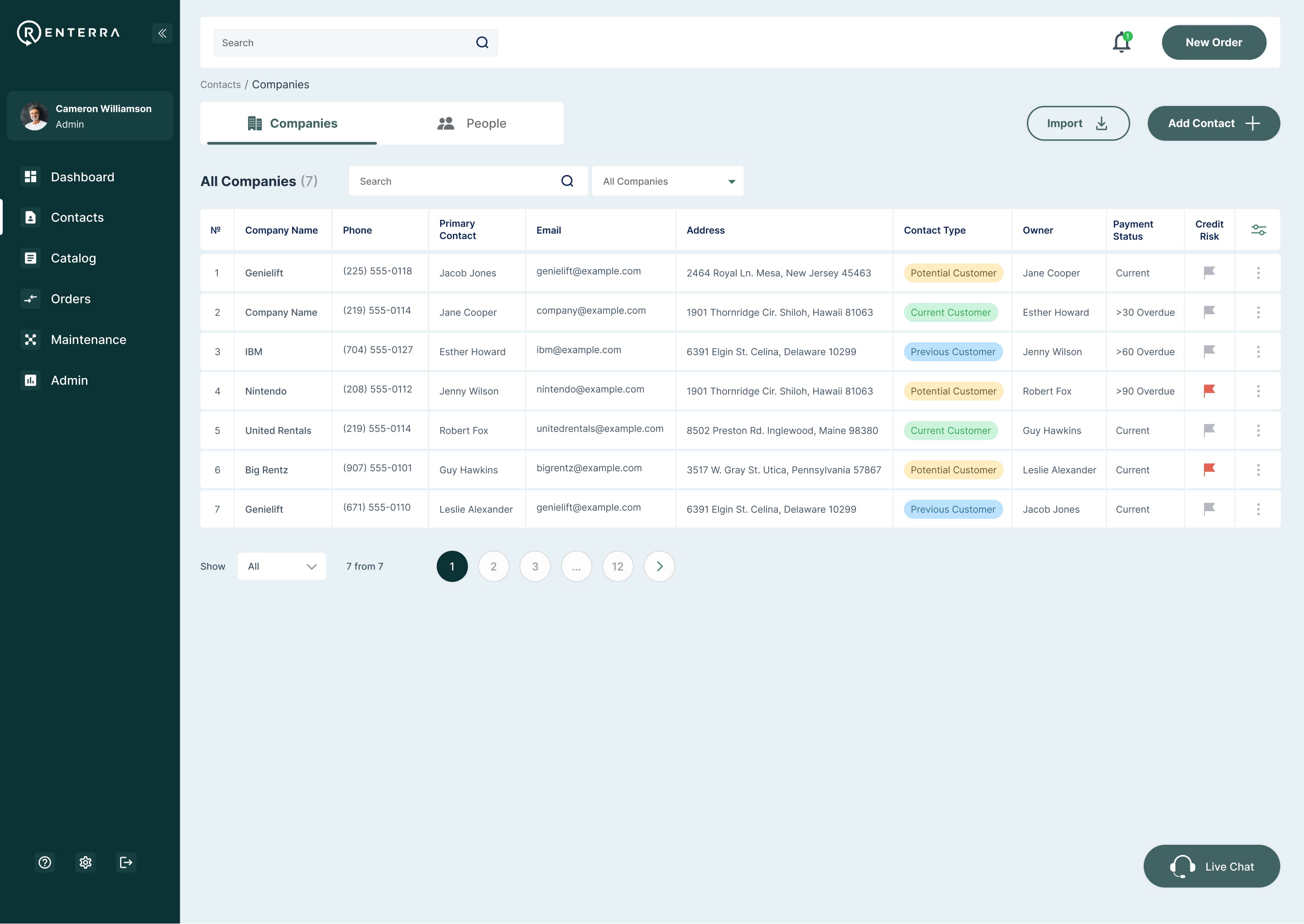Open row menu for Big Rentz row
1304x924 pixels.
(x=1258, y=470)
